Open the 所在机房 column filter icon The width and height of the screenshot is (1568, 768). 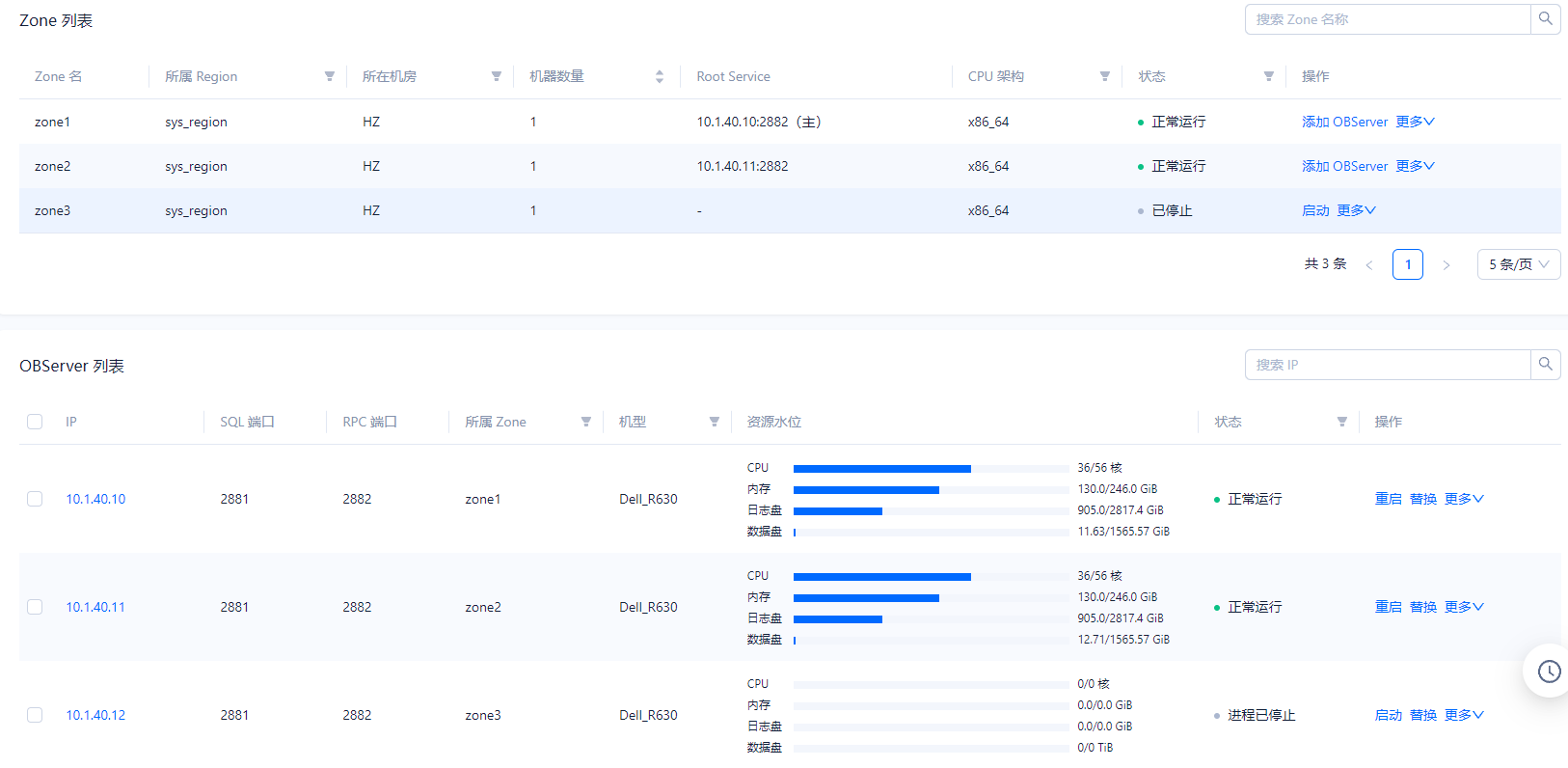tap(497, 76)
